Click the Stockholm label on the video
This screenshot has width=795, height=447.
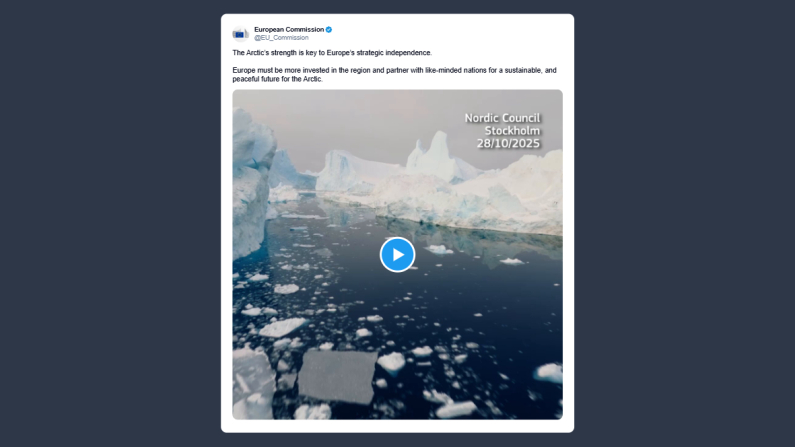(x=512, y=131)
